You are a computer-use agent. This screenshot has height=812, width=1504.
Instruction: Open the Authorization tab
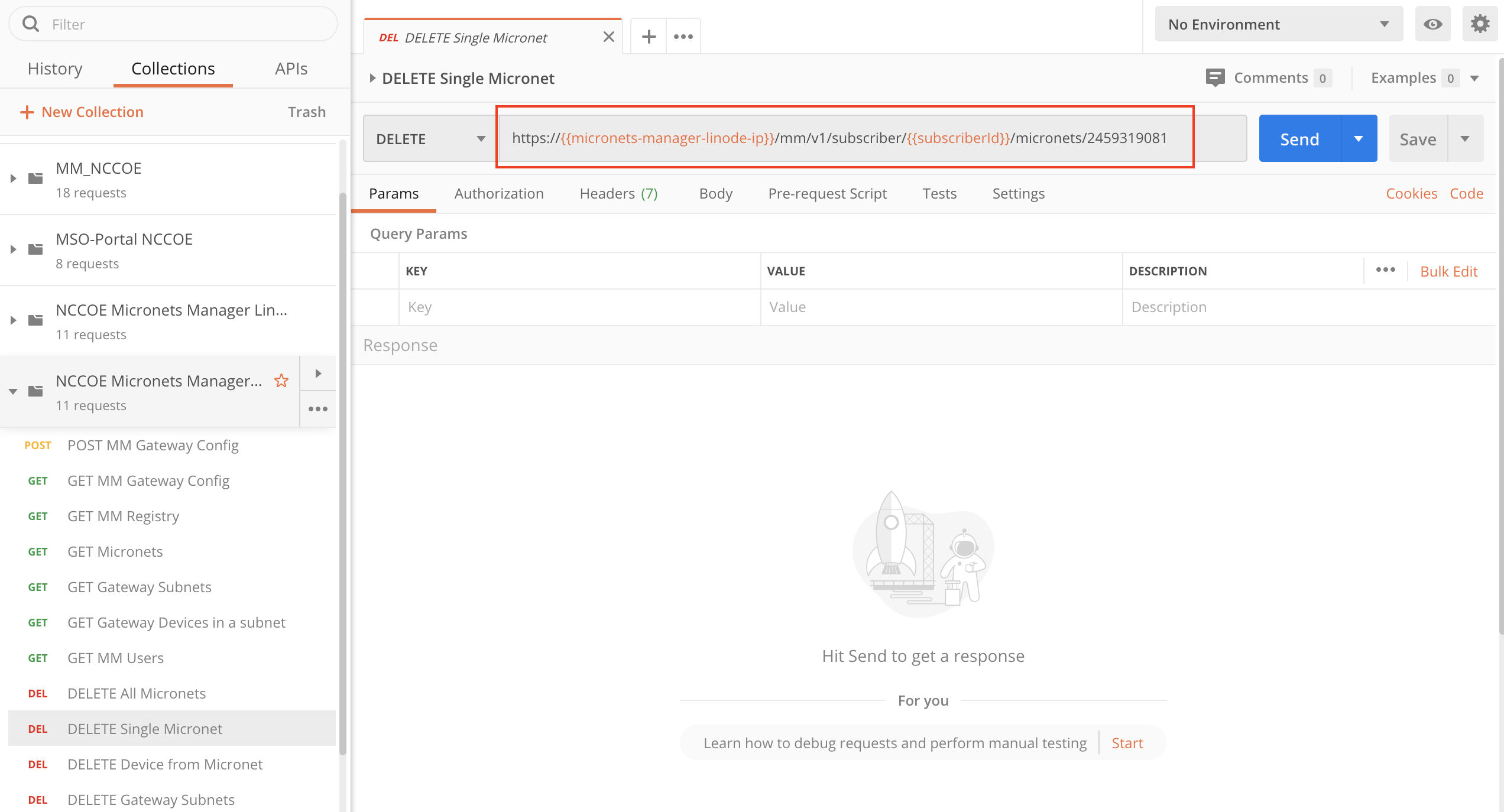[499, 193]
